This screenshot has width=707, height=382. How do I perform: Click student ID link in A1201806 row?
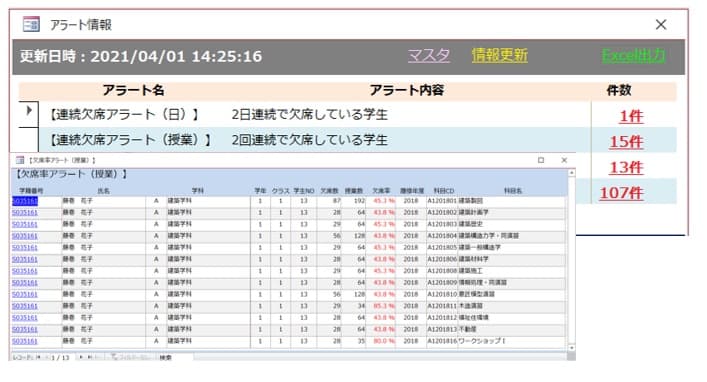(25, 259)
